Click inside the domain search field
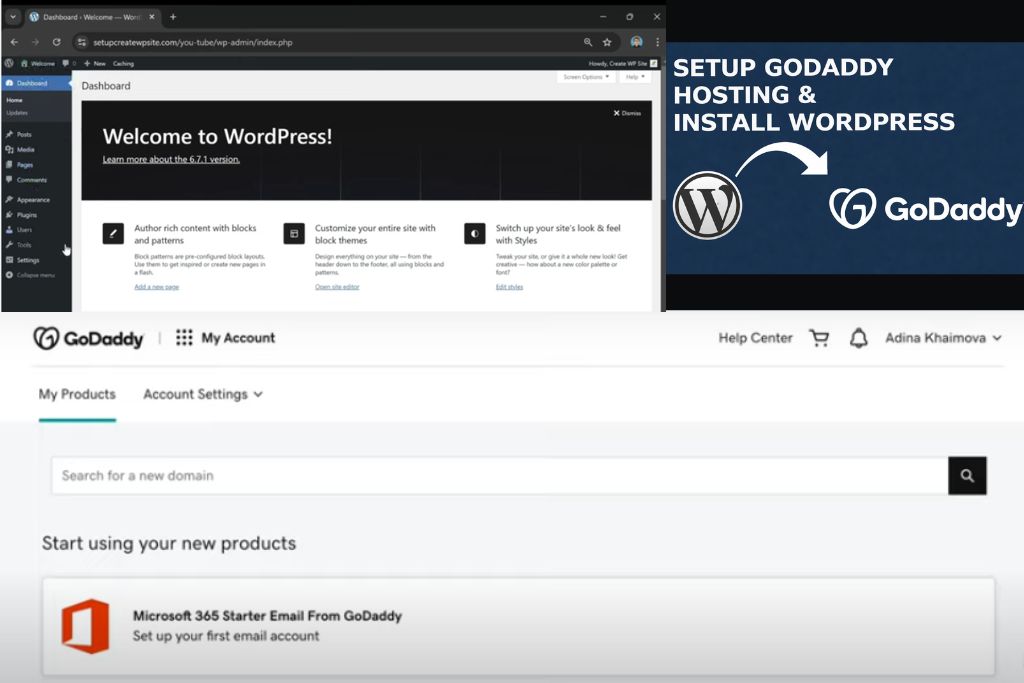 400,476
